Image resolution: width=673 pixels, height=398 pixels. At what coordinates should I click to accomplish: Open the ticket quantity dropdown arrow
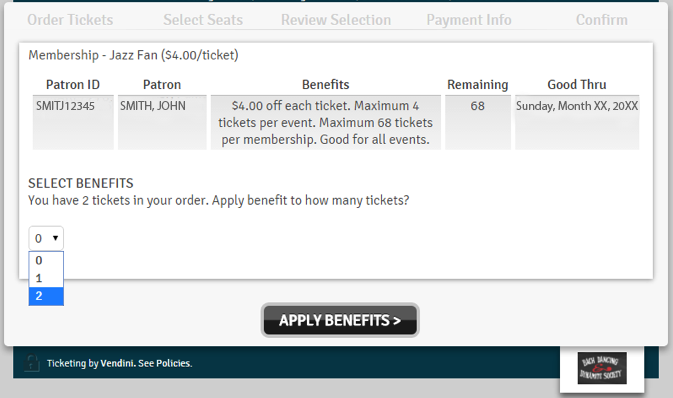pos(55,238)
